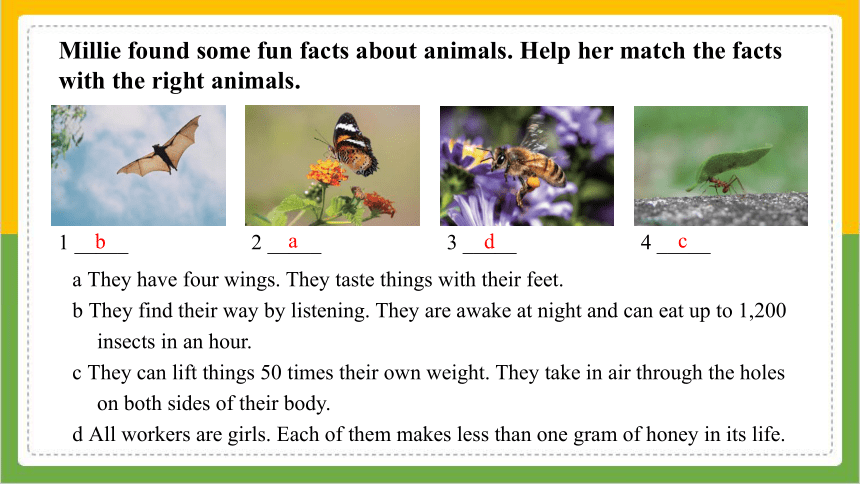The height and width of the screenshot is (484, 860).
Task: Click the number 3 label under bee
Action: pos(451,242)
